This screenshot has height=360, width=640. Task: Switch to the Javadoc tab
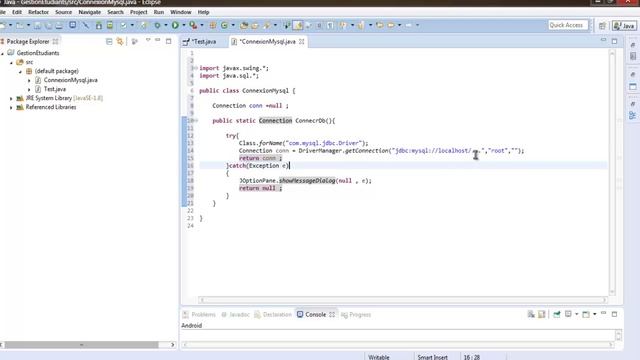click(x=235, y=314)
